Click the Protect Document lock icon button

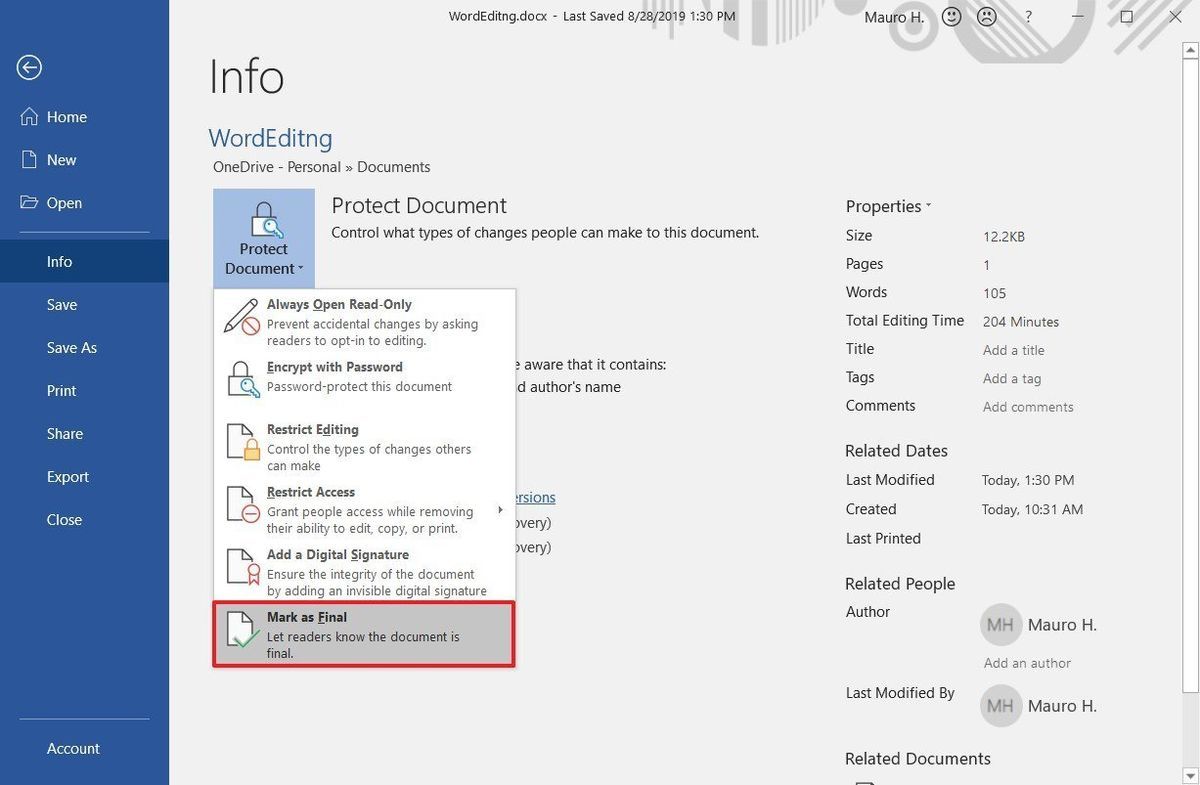(264, 238)
